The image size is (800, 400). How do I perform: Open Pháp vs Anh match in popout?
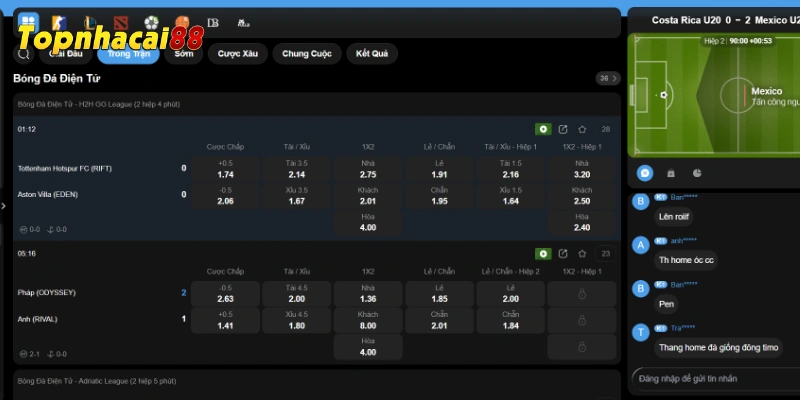point(563,254)
